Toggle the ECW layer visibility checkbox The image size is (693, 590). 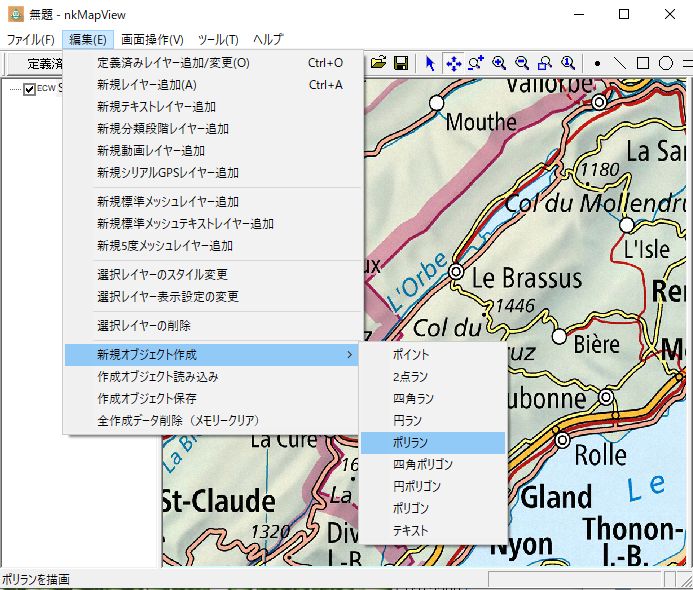pyautogui.click(x=29, y=89)
